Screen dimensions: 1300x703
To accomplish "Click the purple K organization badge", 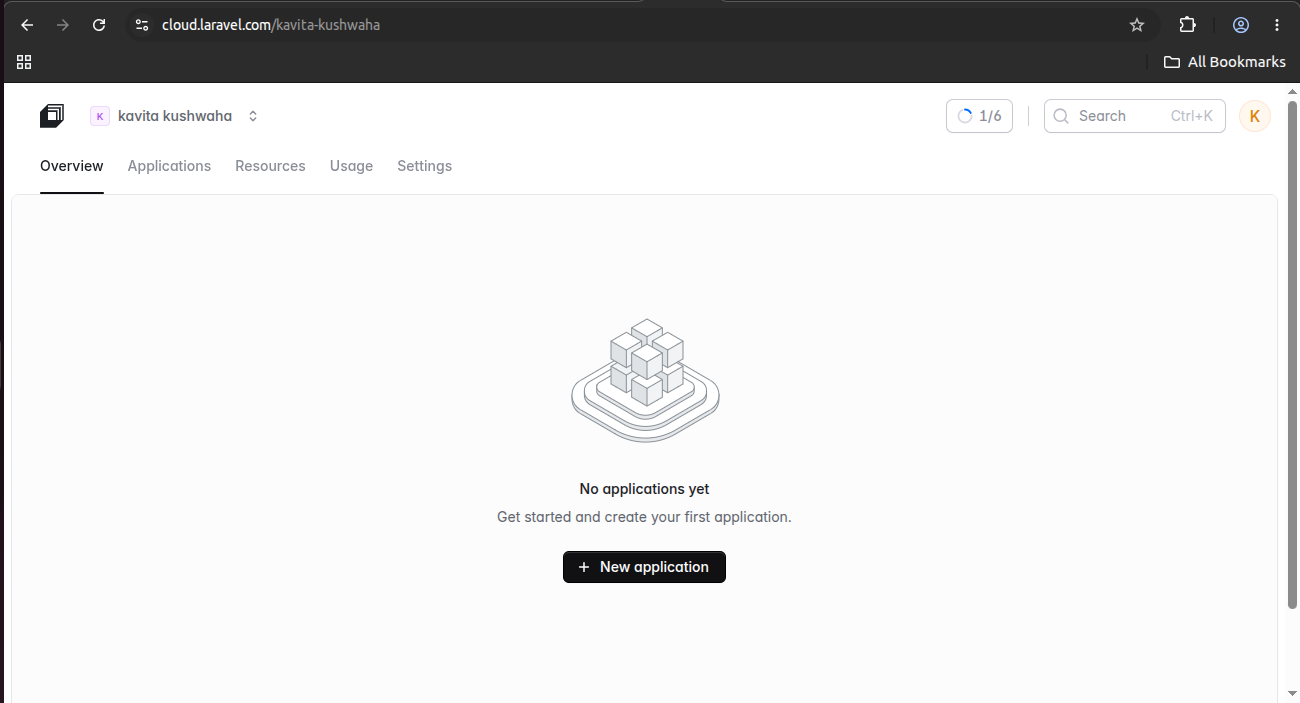I will [x=100, y=116].
